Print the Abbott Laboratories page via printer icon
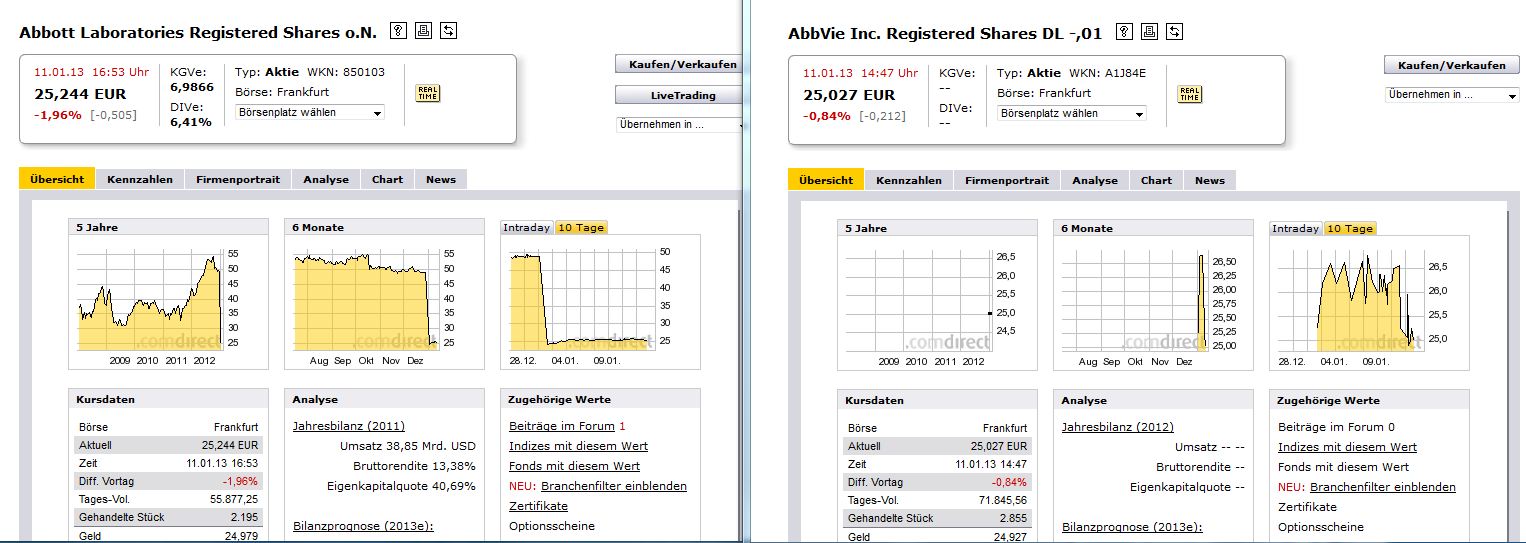1526x543 pixels. coord(423,31)
